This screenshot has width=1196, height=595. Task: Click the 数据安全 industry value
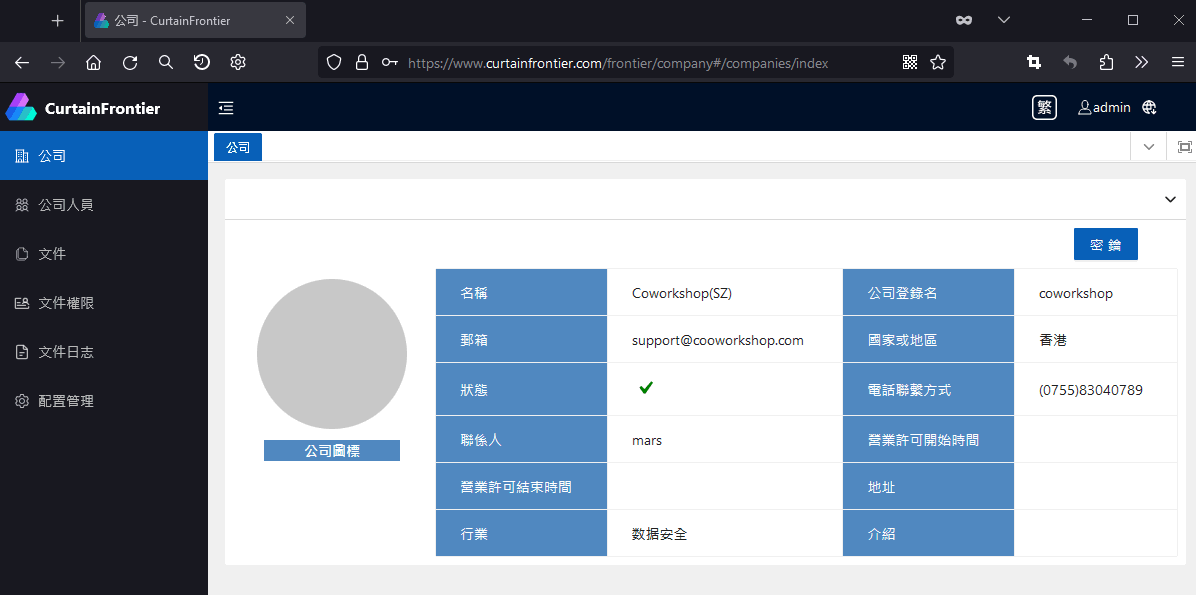coord(660,534)
